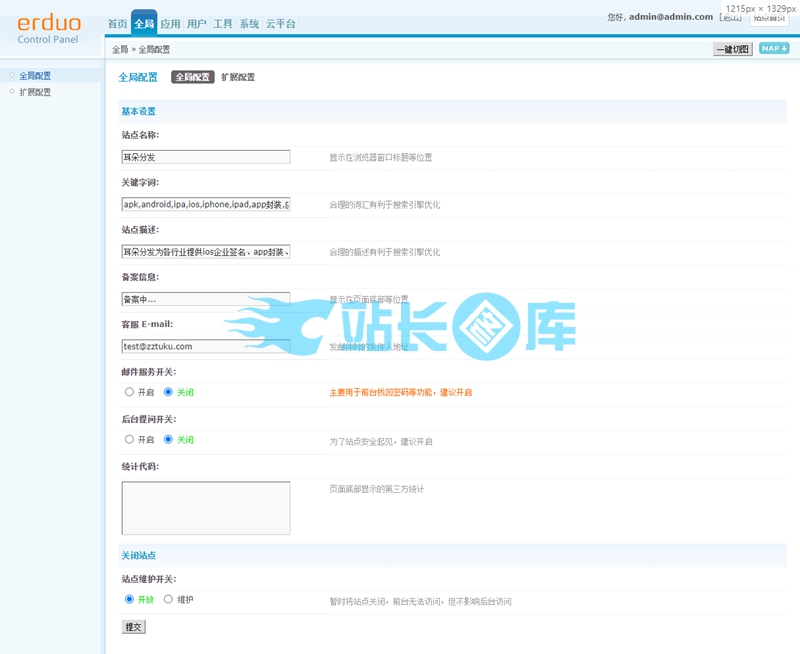Switch to the 扩展配置 sub-tab
800x654 pixels.
238,77
